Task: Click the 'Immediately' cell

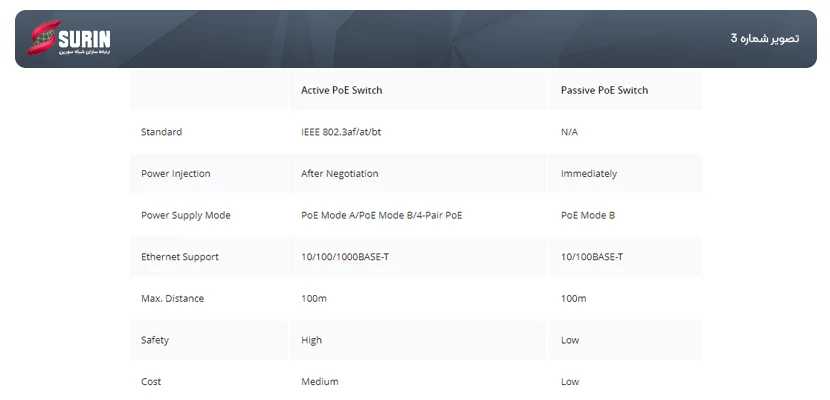Action: (x=589, y=174)
